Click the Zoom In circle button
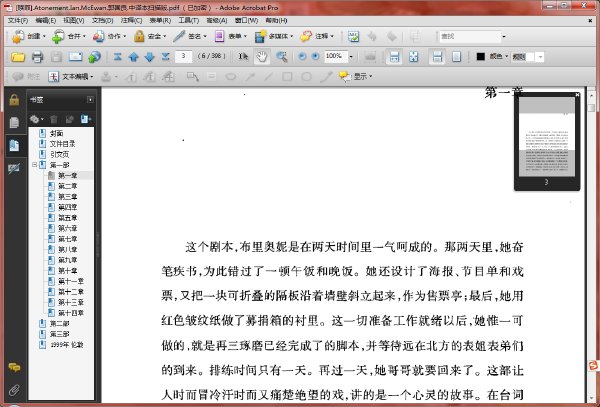The height and width of the screenshot is (407, 600). click(315, 57)
